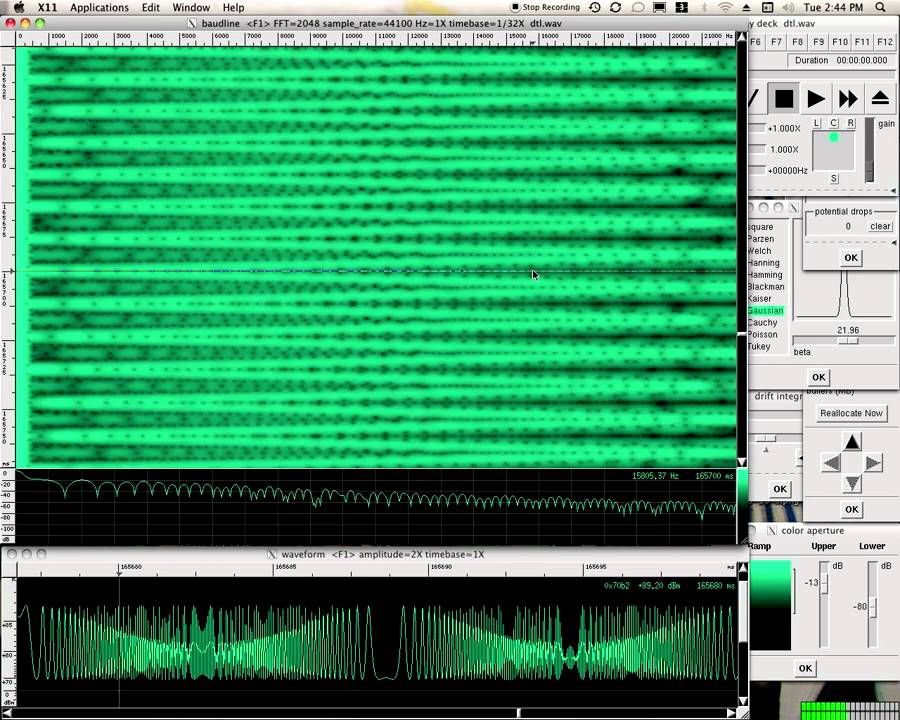
Task: Select the Gaussian window type
Action: tap(765, 311)
